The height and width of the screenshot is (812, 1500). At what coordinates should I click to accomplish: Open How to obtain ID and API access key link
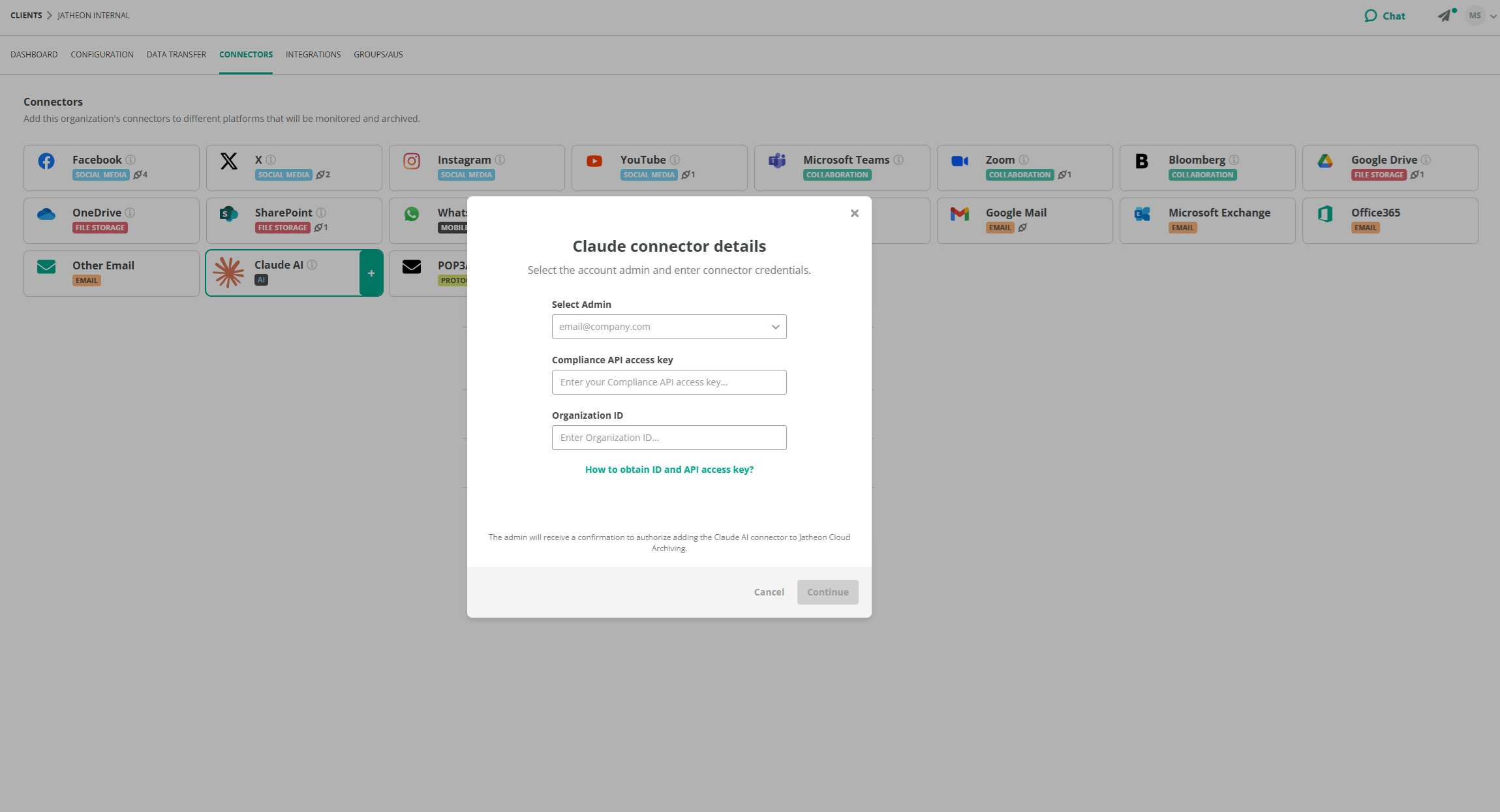pos(669,470)
